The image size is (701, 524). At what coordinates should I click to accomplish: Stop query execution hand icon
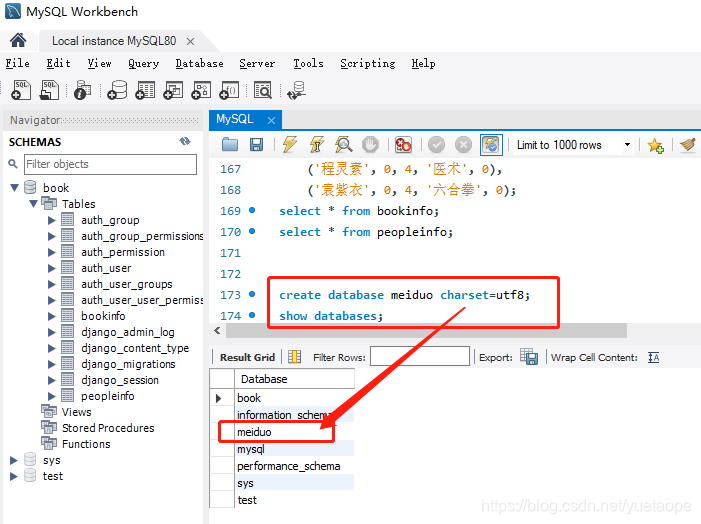click(370, 144)
